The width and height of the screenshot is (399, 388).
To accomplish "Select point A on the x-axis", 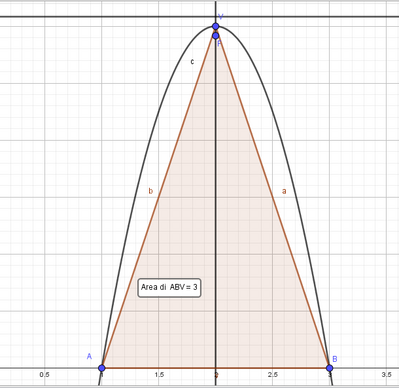I will coord(102,368).
